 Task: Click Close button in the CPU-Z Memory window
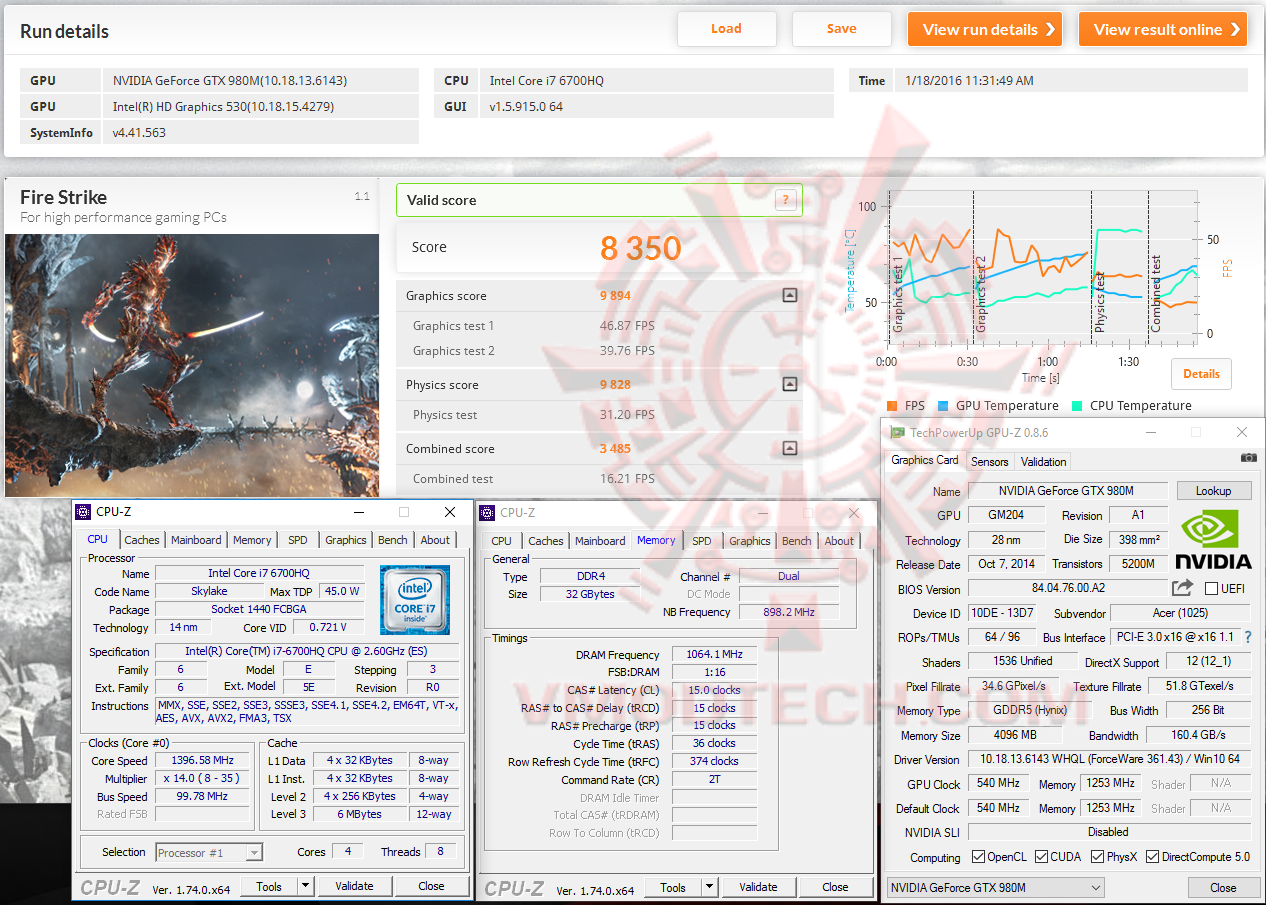835,887
